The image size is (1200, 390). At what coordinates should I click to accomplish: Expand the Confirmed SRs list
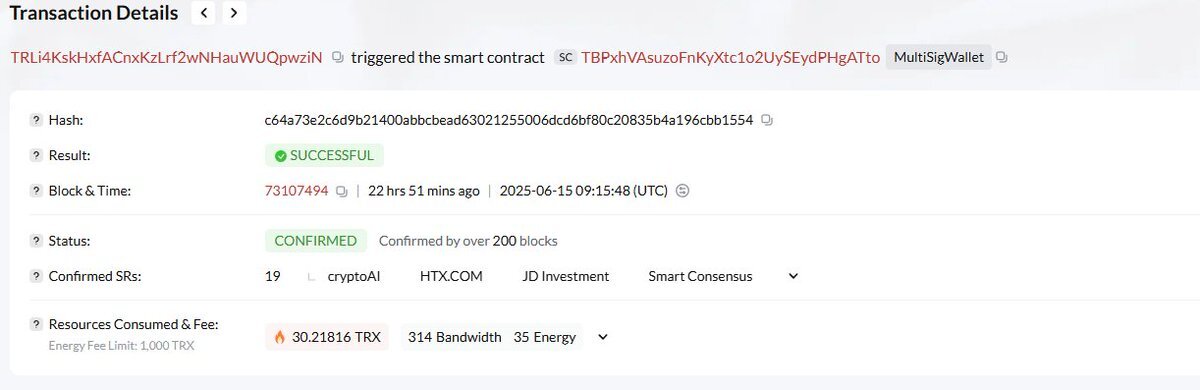793,276
